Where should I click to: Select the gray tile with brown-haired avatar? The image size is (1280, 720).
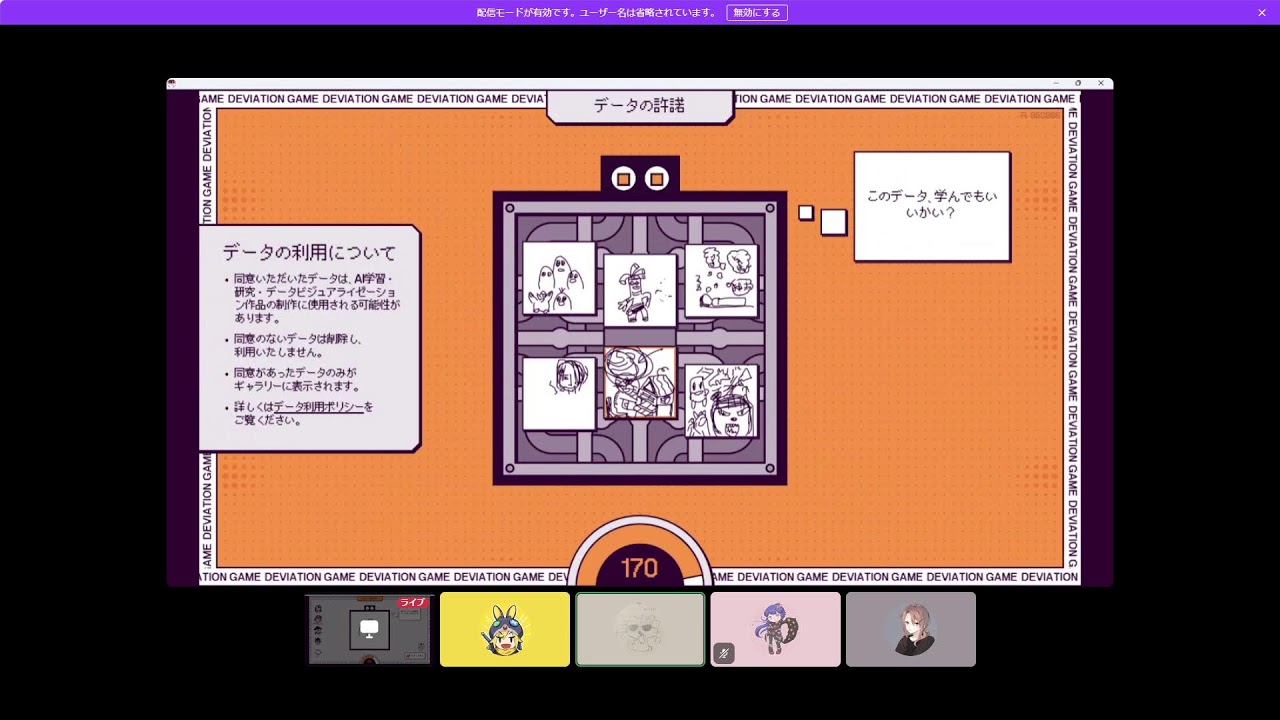click(911, 629)
